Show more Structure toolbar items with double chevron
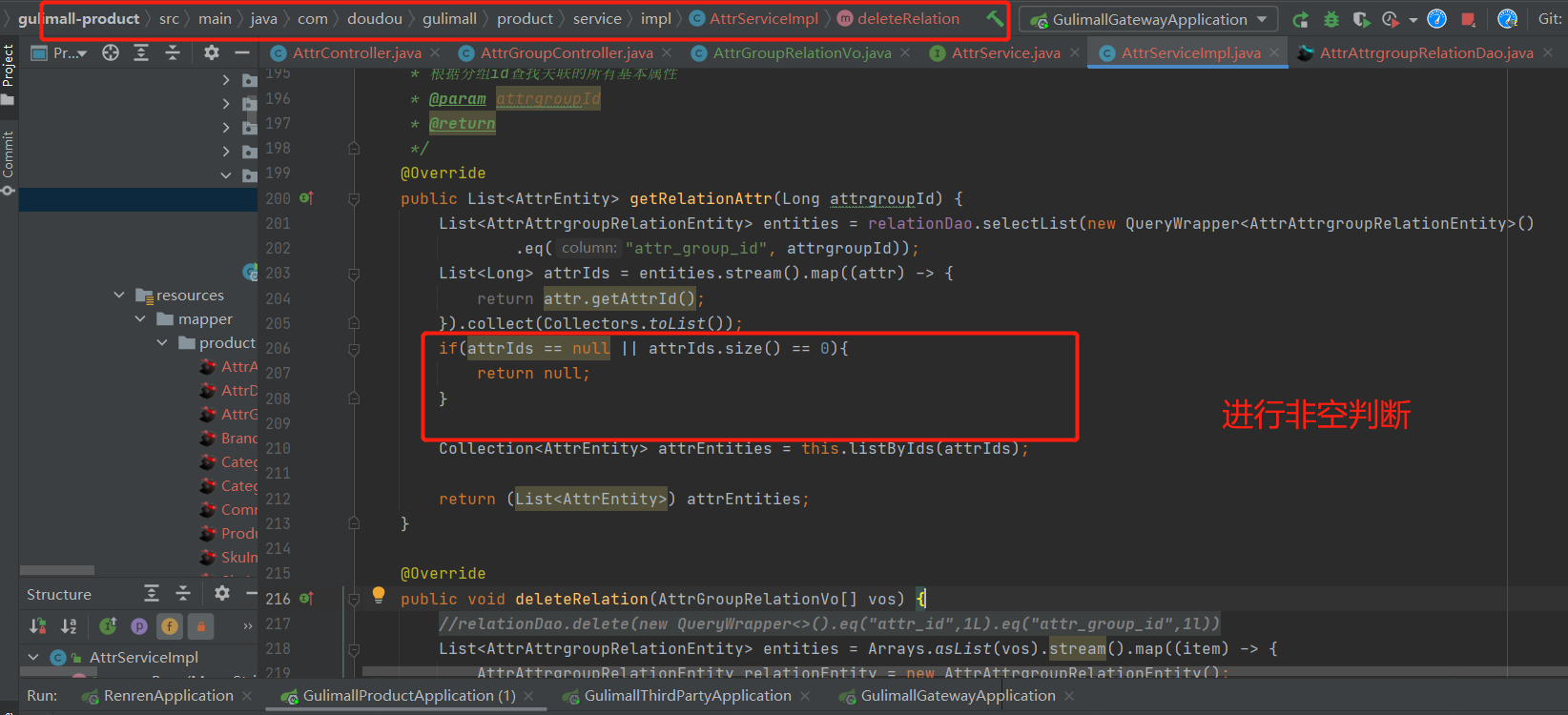Viewport: 1568px width, 715px height. pos(248,626)
